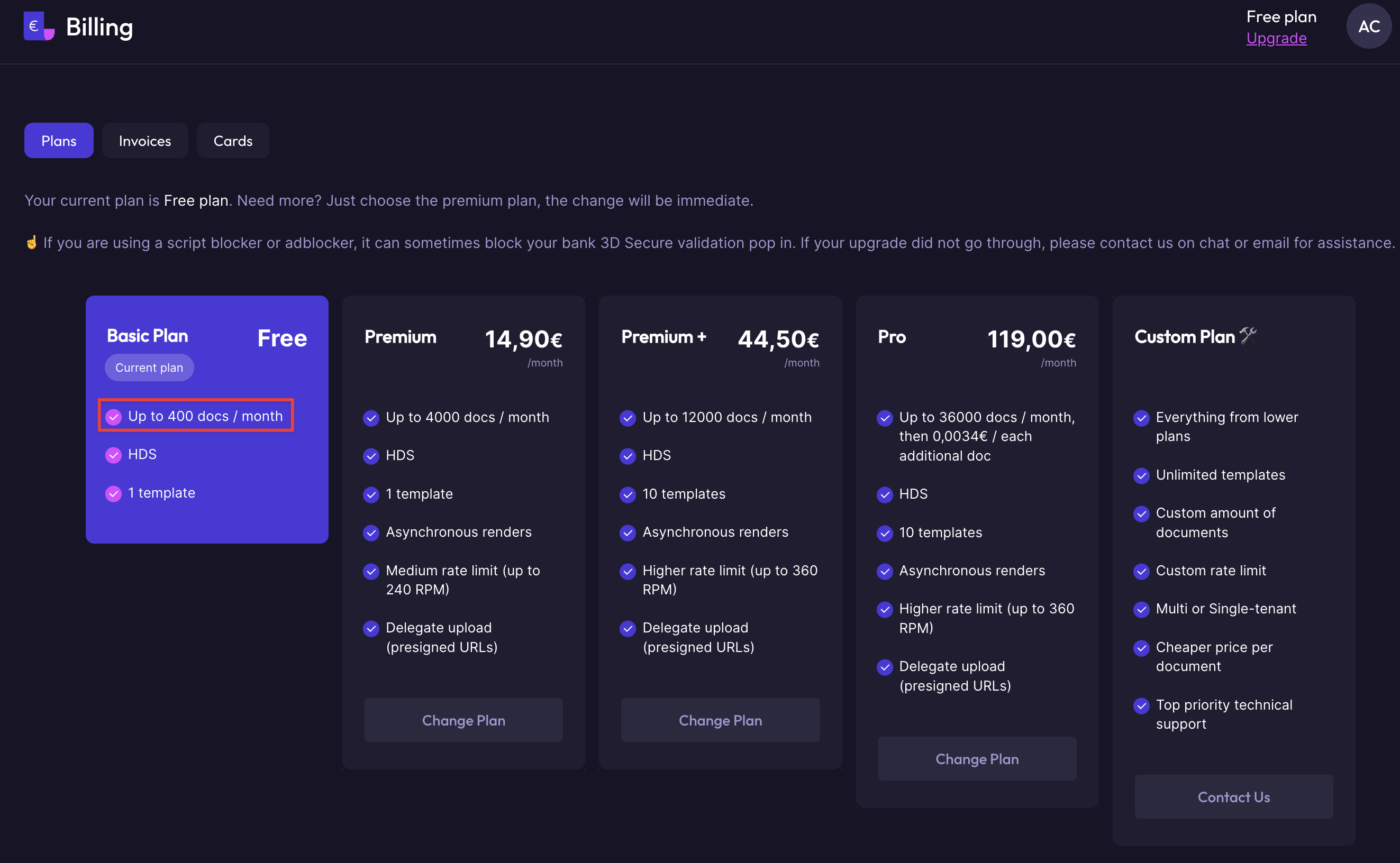This screenshot has height=863, width=1400.
Task: Click the checkmark beside 'Multi or Single-tenant'
Action: coord(1141,610)
